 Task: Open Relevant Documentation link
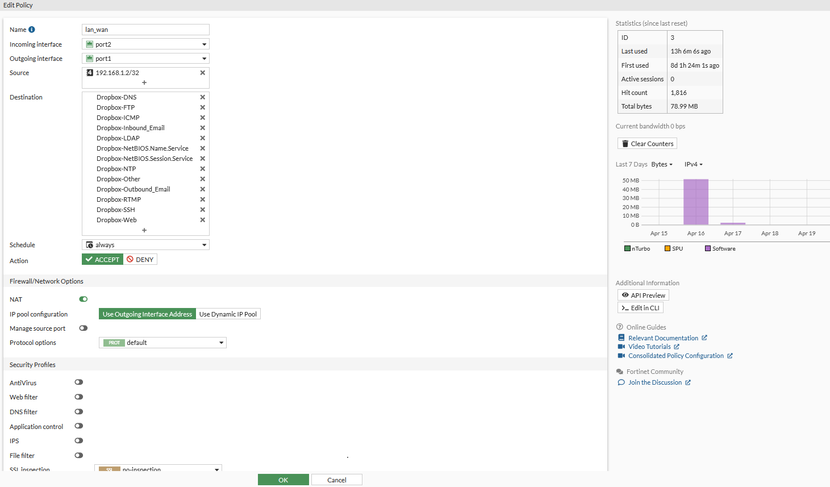pyautogui.click(x=663, y=338)
